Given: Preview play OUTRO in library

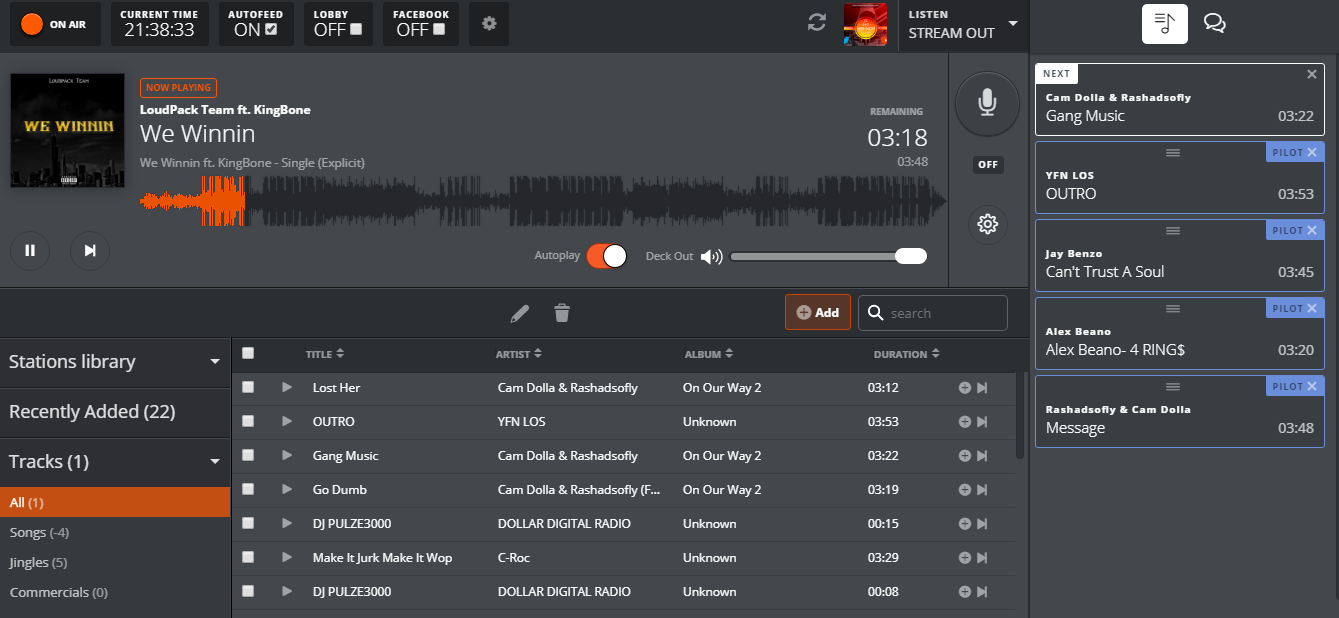Looking at the screenshot, I should coord(288,421).
